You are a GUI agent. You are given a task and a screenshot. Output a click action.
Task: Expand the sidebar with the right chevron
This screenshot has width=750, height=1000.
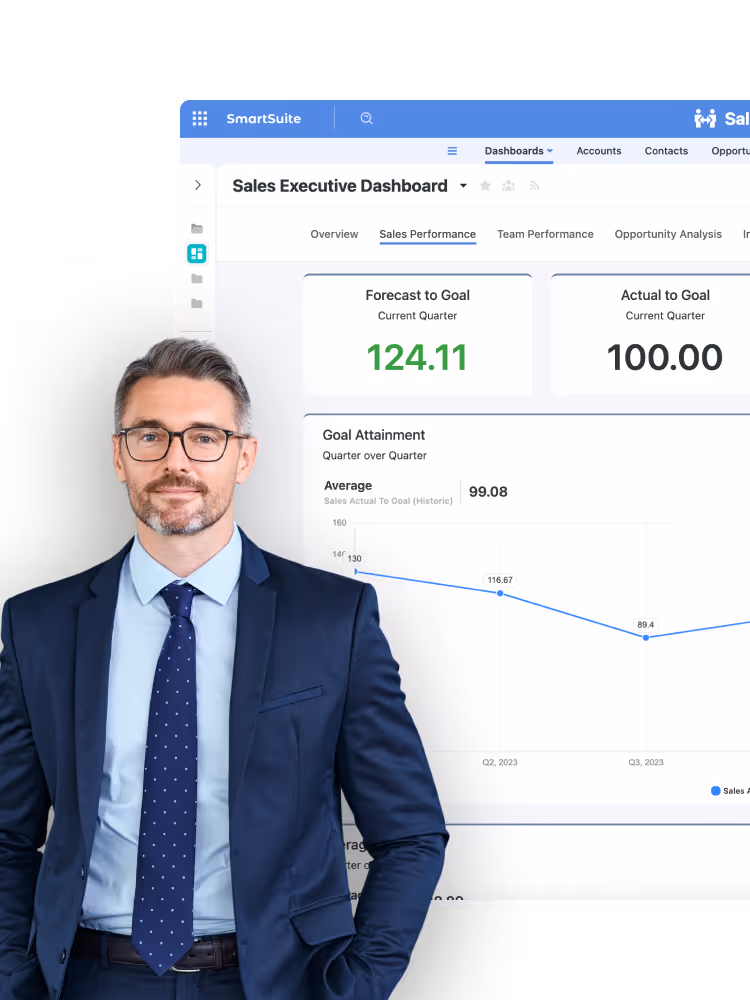[198, 185]
